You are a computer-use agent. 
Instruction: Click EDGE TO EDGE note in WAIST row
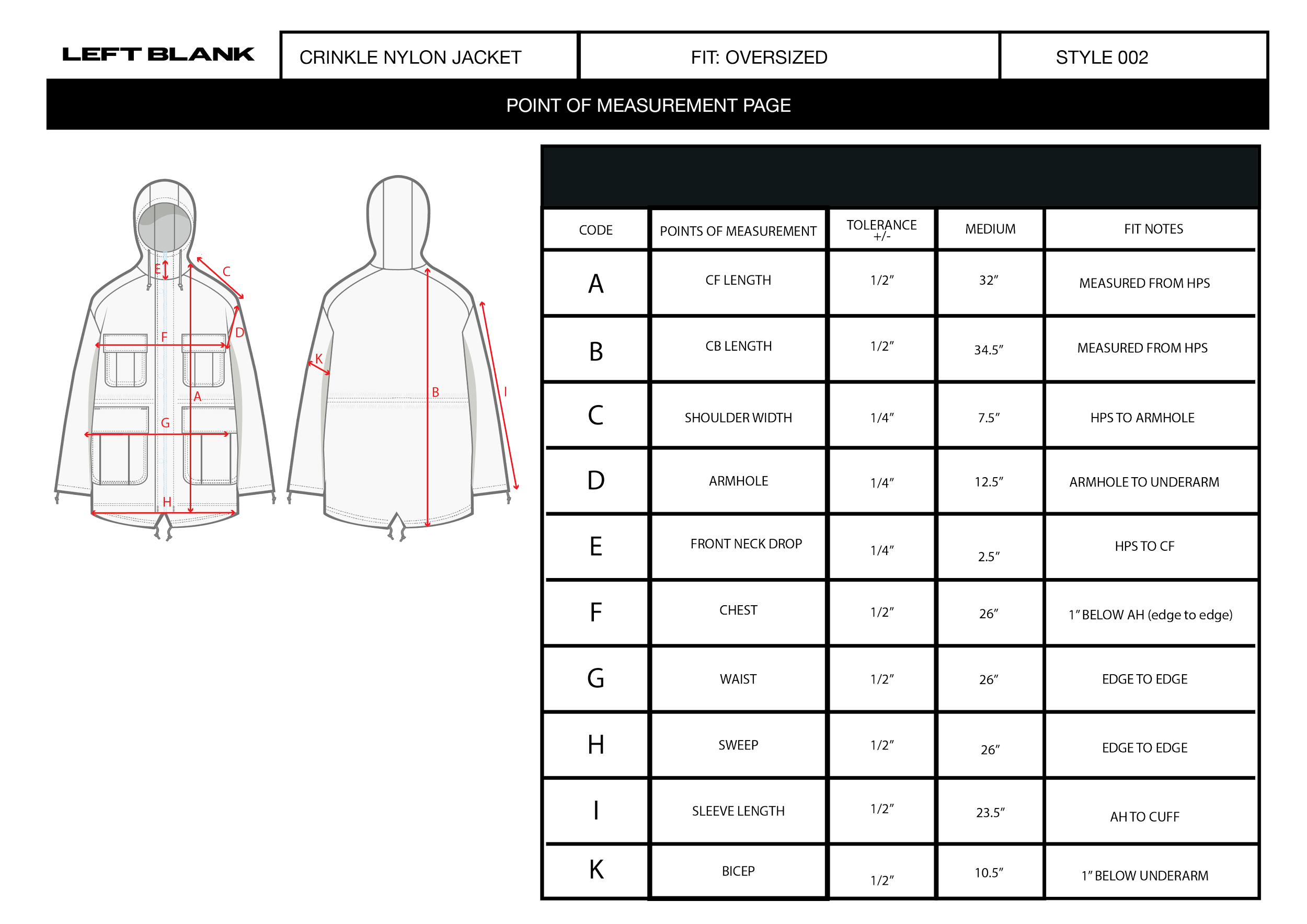point(1144,679)
